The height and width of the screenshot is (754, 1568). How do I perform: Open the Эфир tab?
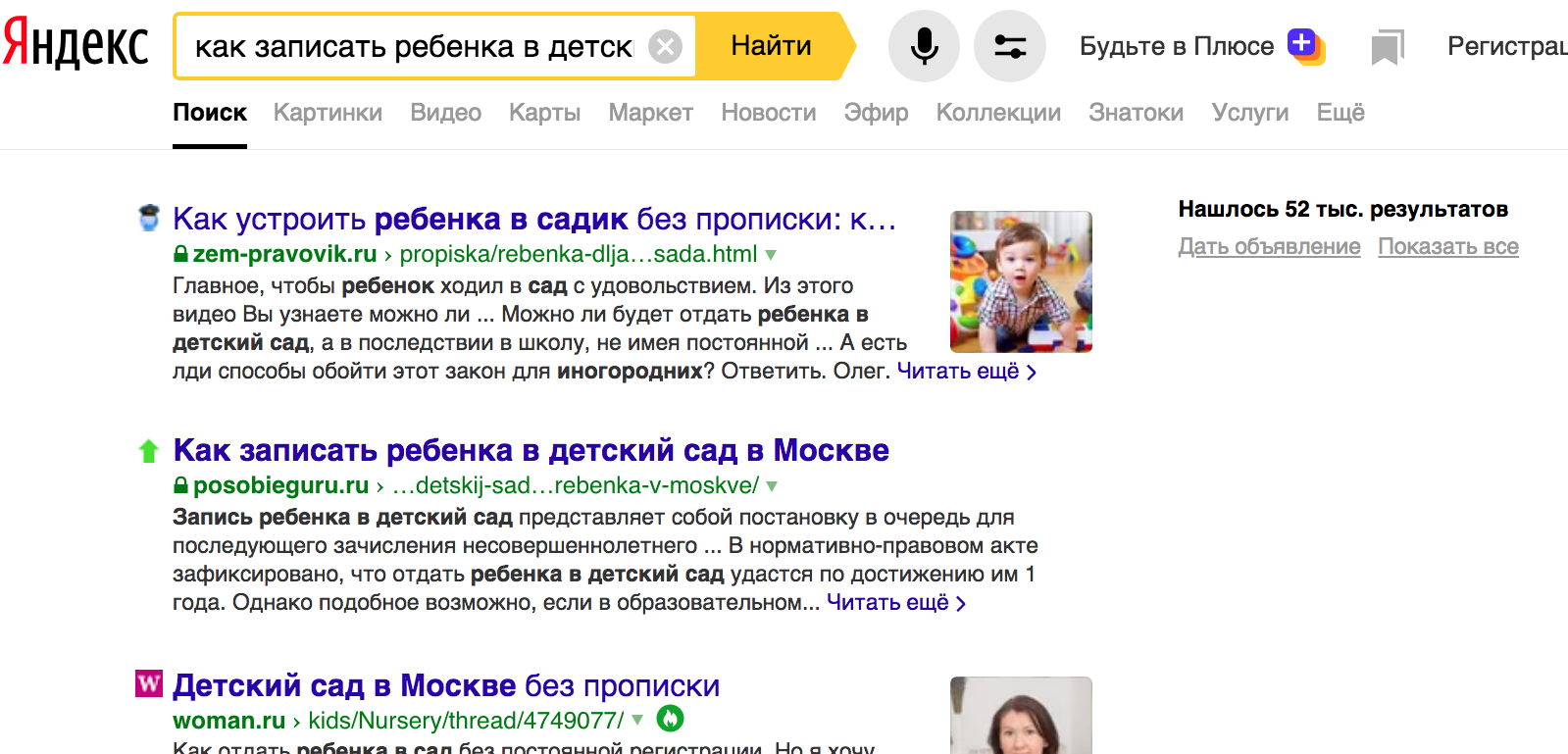coord(876,113)
